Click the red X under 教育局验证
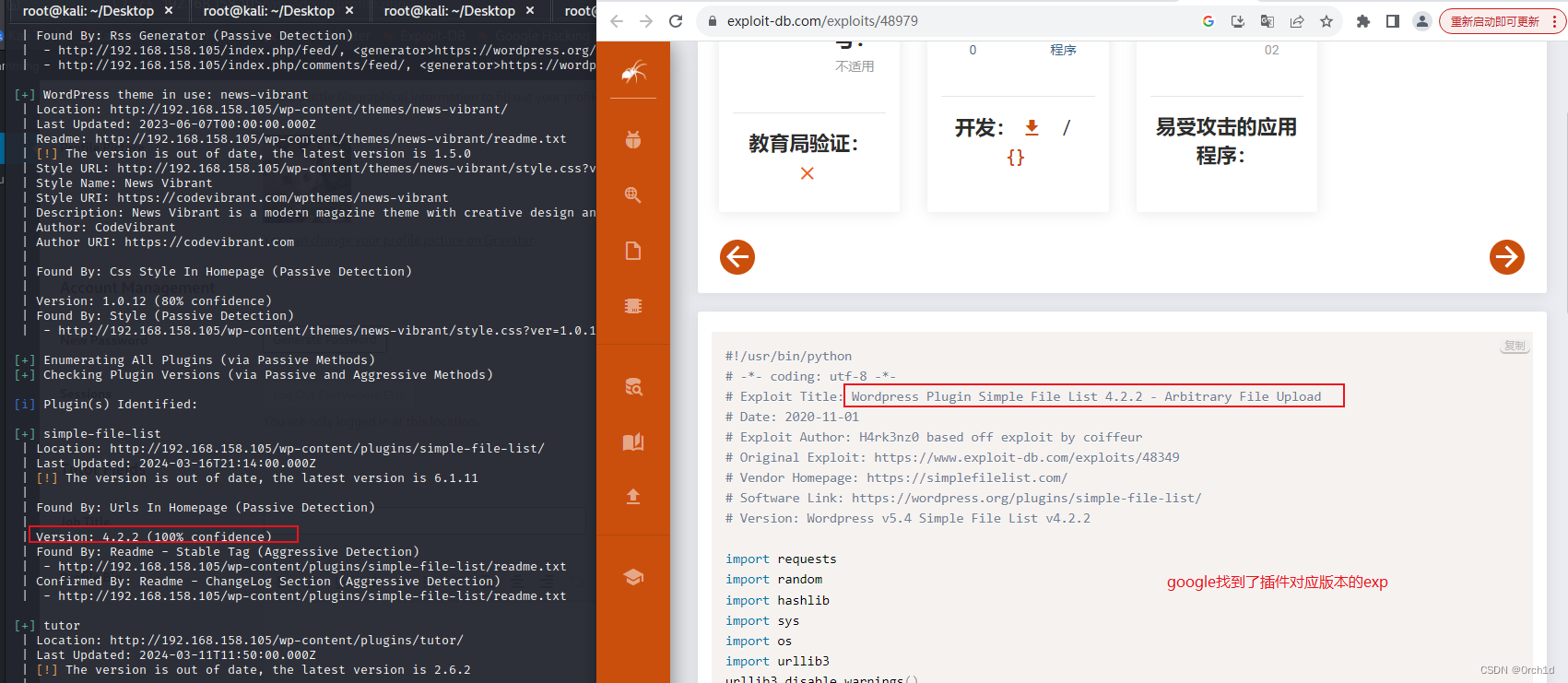The image size is (1568, 683). point(808,173)
